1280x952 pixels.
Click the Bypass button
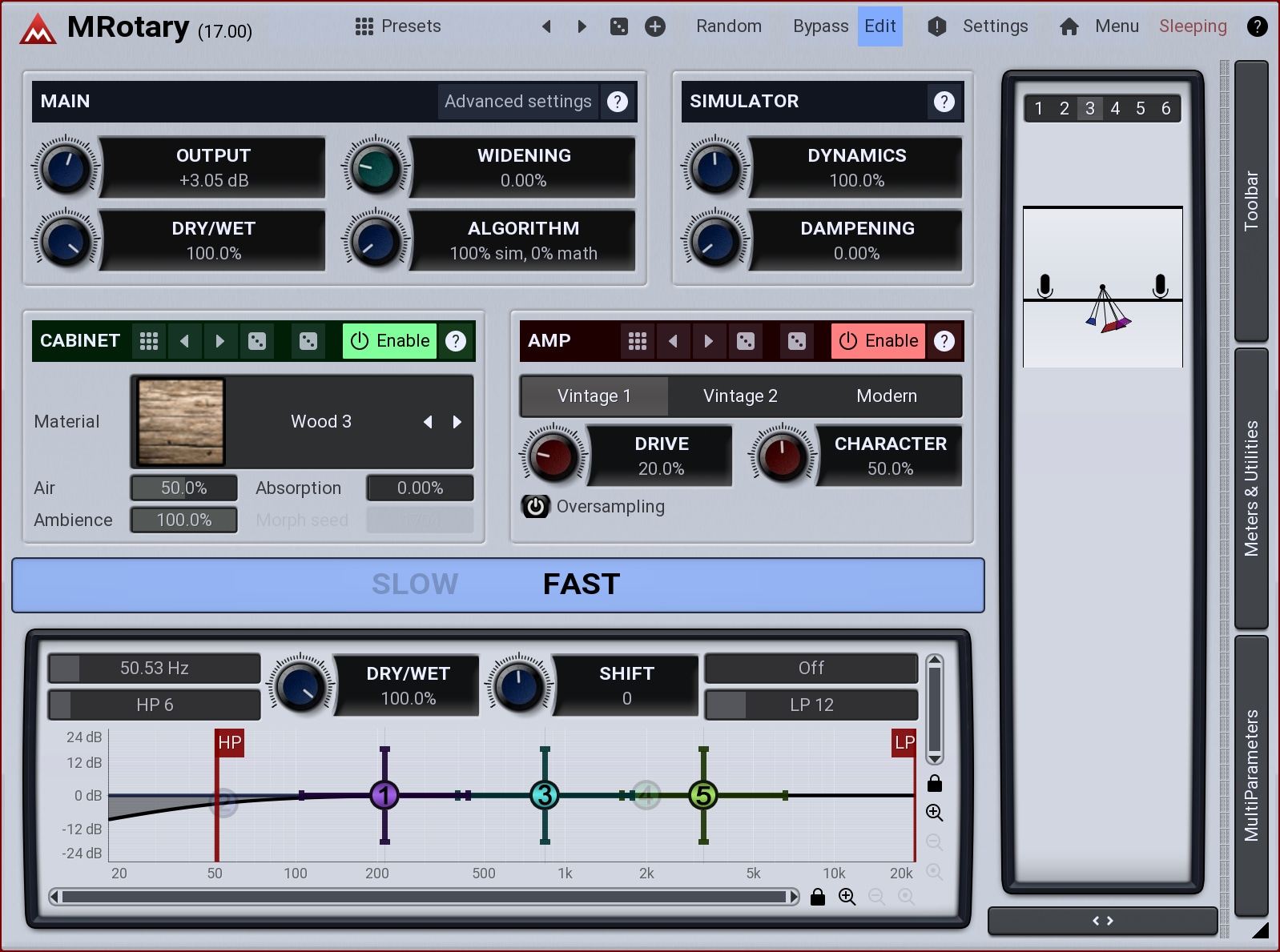pyautogui.click(x=820, y=26)
